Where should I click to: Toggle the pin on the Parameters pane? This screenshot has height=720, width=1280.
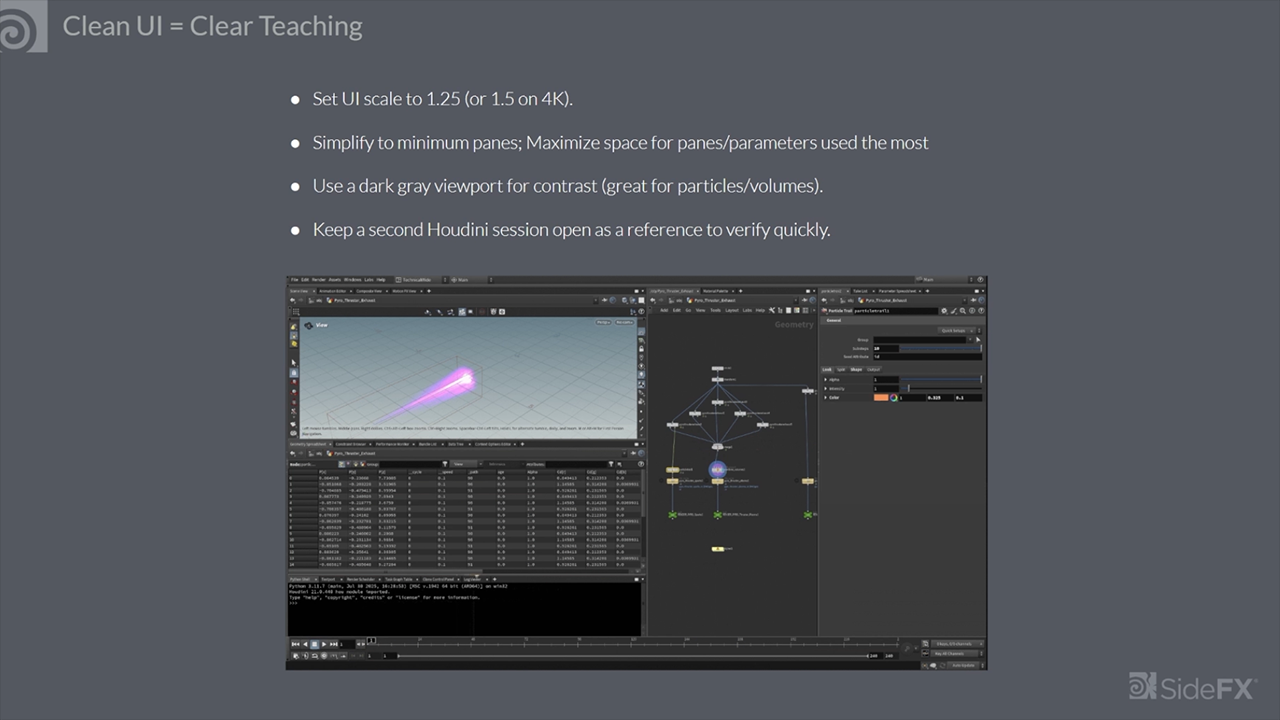[974, 300]
